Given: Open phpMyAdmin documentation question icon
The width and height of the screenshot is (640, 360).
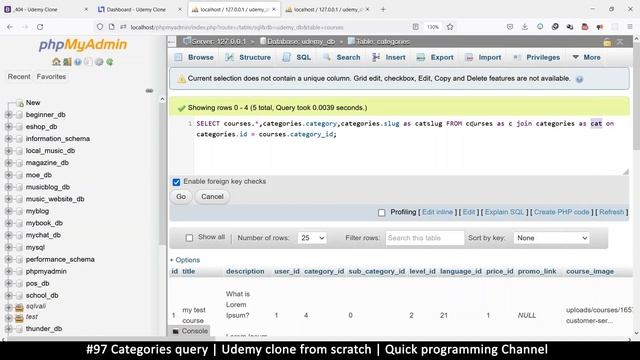Looking at the screenshot, I should point(78,62).
